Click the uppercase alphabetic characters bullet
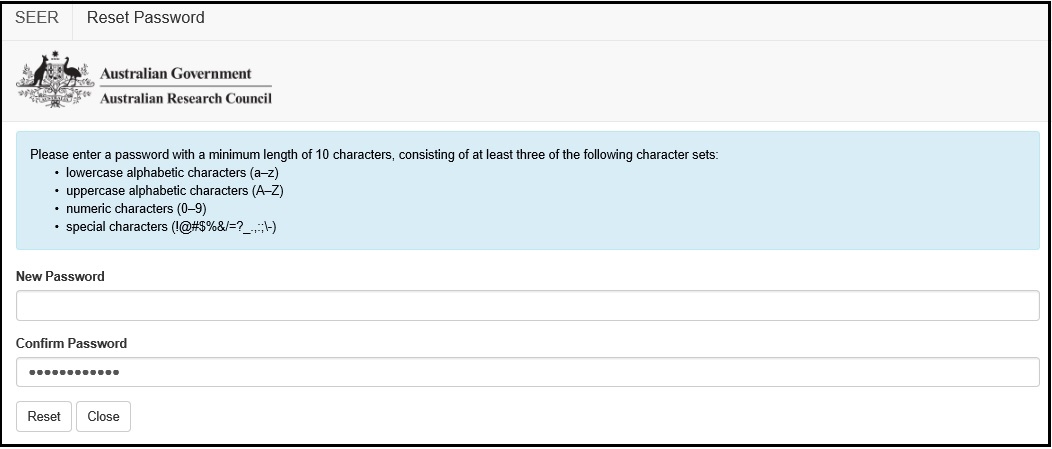This screenshot has height=449, width=1052. 174,191
